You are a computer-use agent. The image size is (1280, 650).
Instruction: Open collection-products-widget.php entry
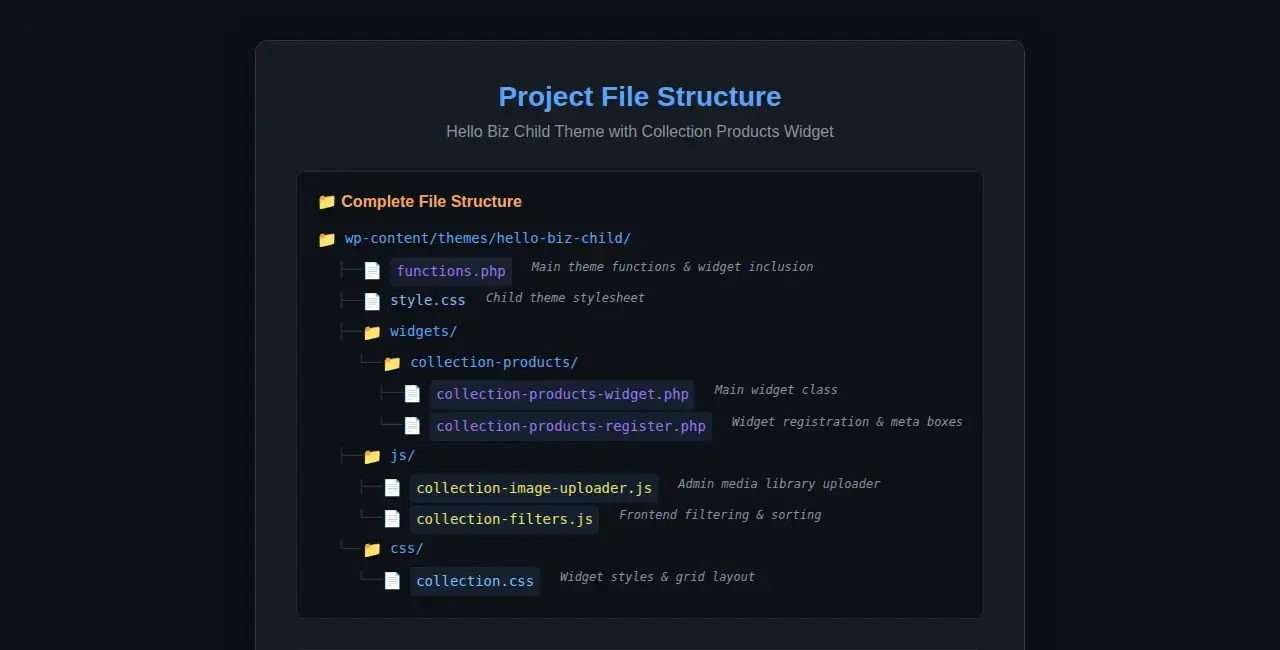pyautogui.click(x=562, y=394)
